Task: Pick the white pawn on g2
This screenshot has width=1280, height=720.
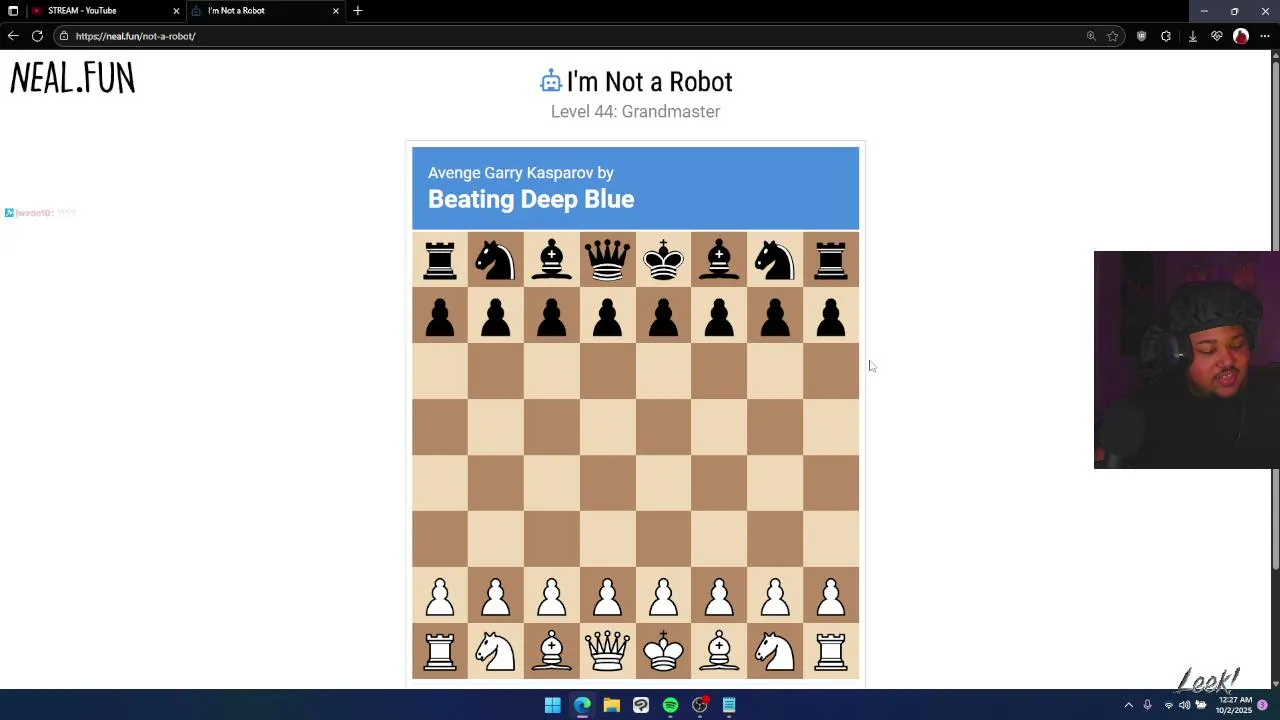Action: 775,596
